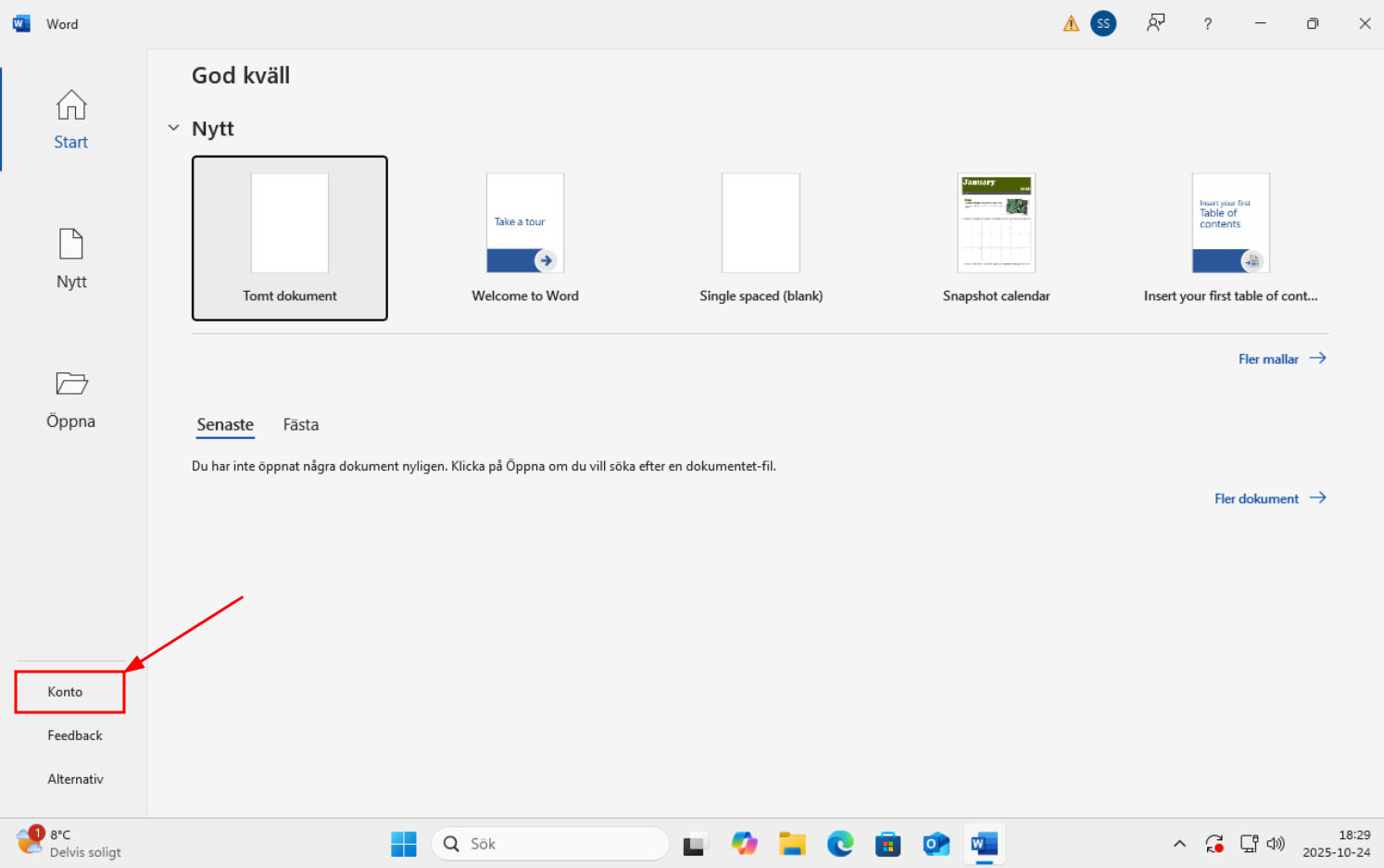Select the Senaste tab
Screen dimensions: 1384x868
pyautogui.click(x=225, y=424)
